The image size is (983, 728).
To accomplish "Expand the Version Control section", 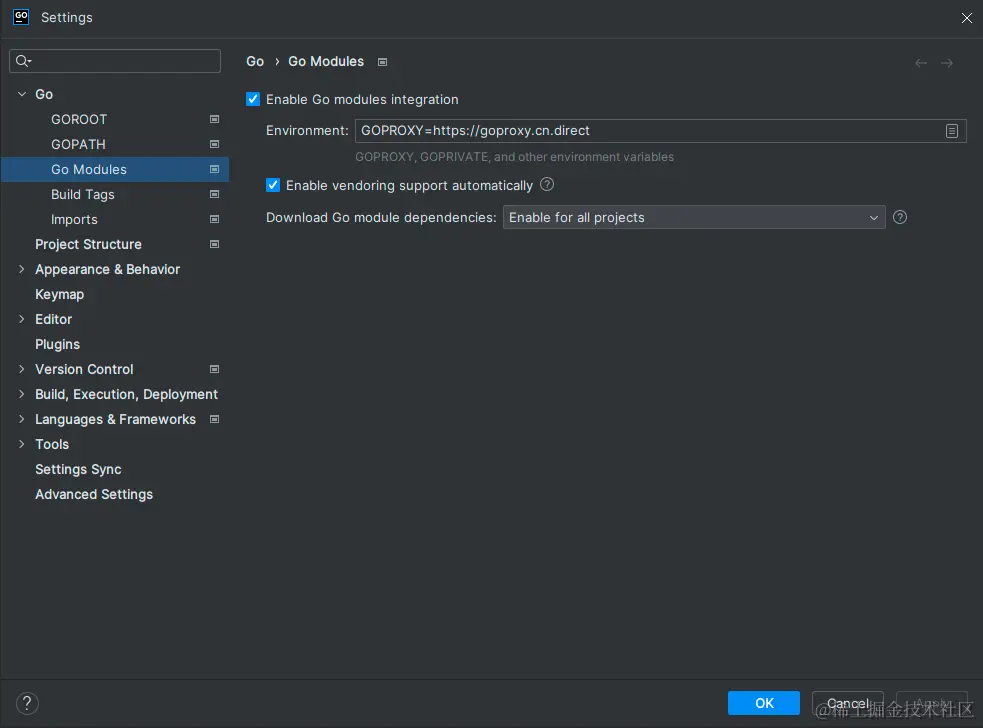I will [x=22, y=369].
